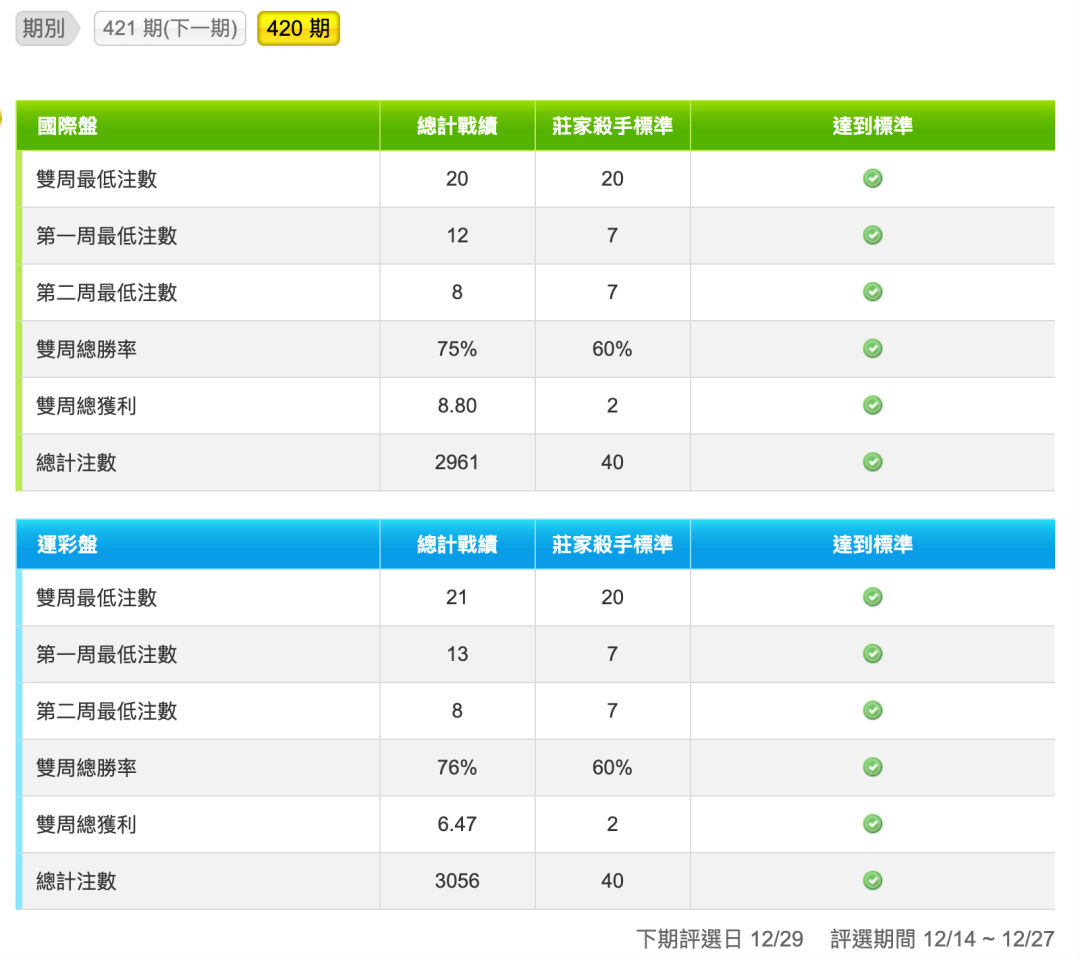Click 國際盤 第一周最低注數 green check icon
Viewport: 1080px width, 960px height.
pyautogui.click(x=872, y=235)
